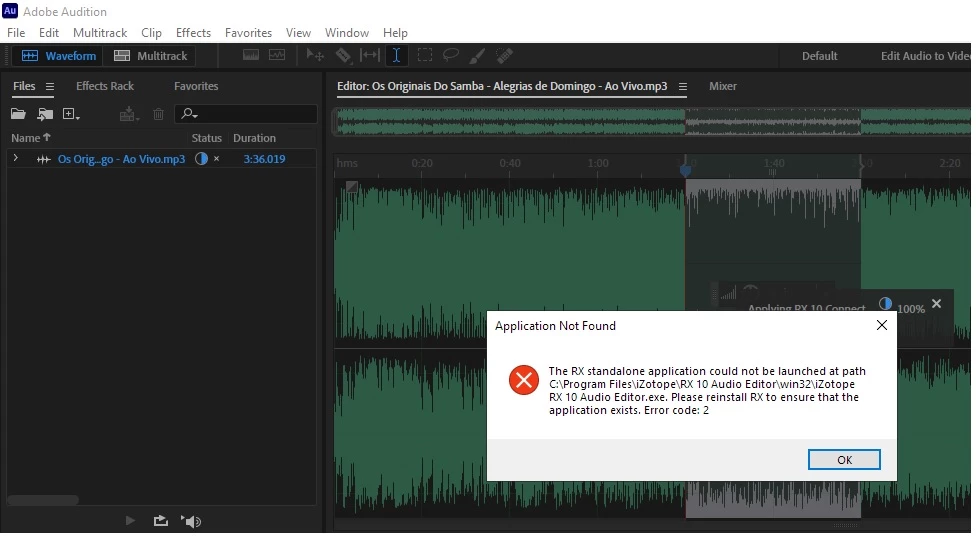
Task: Expand the Os Orig...go - Ao Vivo.mp3 row
Action: pyautogui.click(x=16, y=159)
